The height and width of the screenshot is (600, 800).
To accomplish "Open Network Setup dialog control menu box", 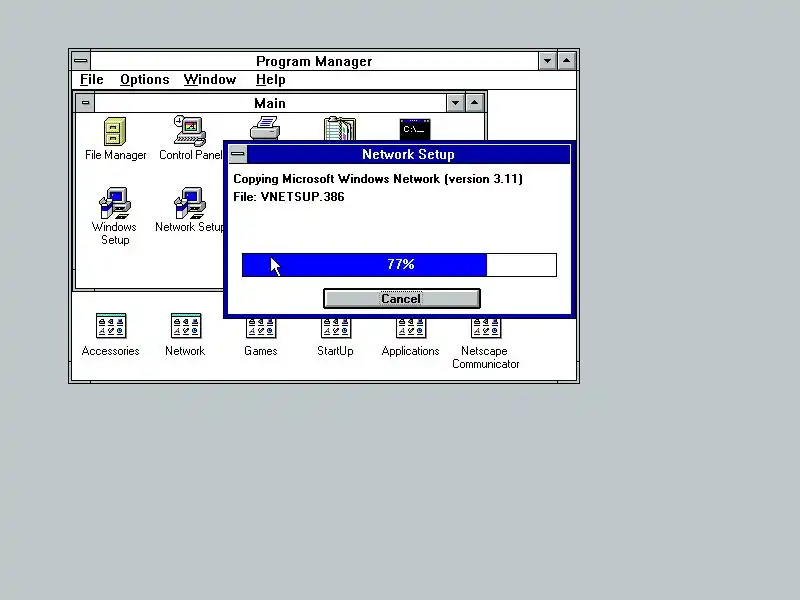I will [238, 154].
